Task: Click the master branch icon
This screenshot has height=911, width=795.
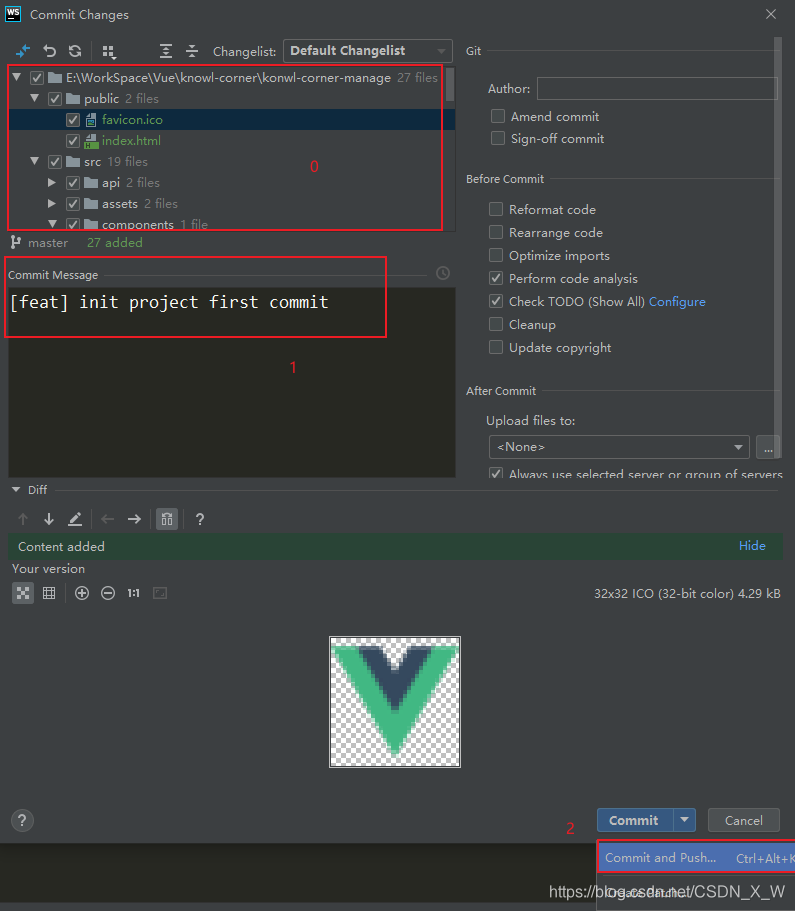Action: point(16,242)
